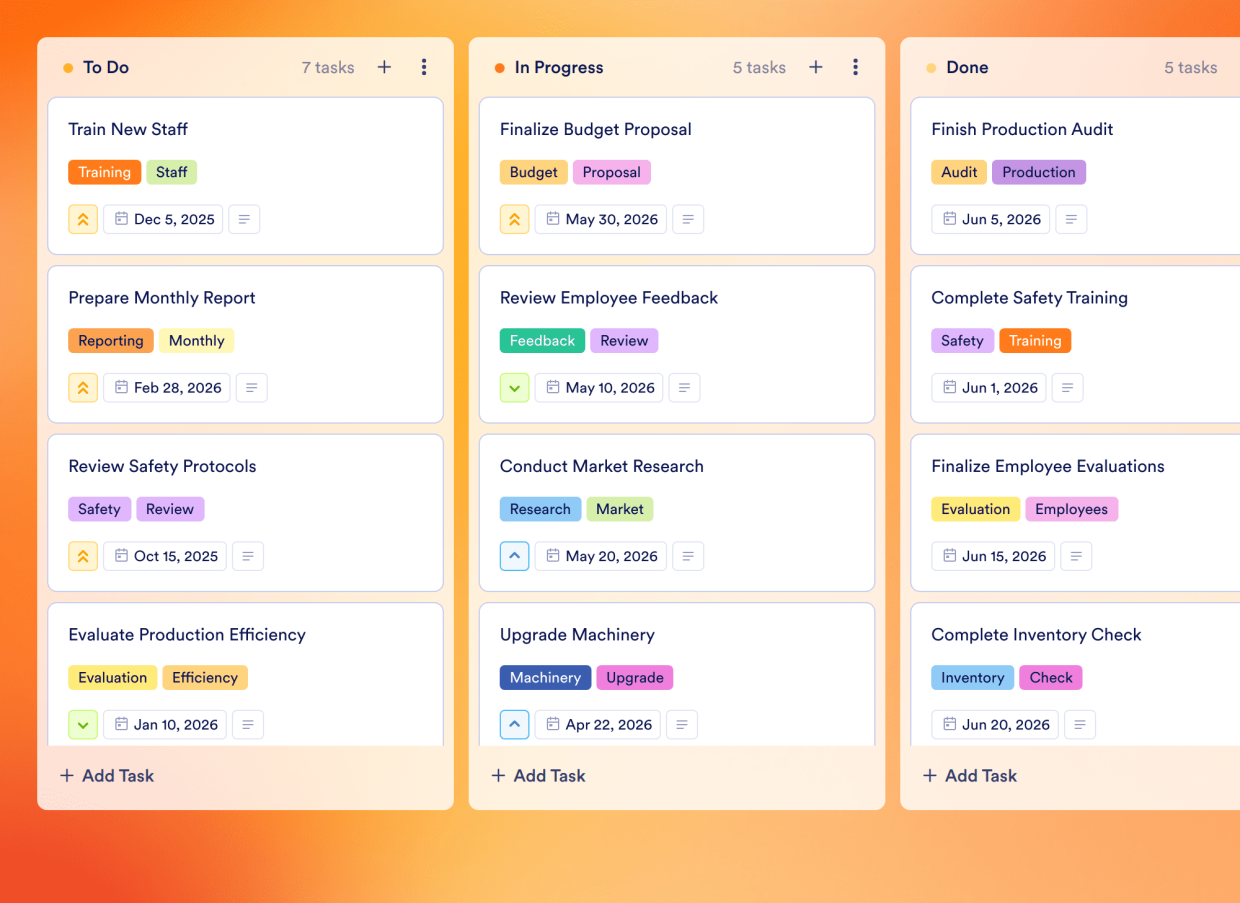The height and width of the screenshot is (903, 1240).
Task: Click the calendar icon on Train New Staff
Action: 120,219
